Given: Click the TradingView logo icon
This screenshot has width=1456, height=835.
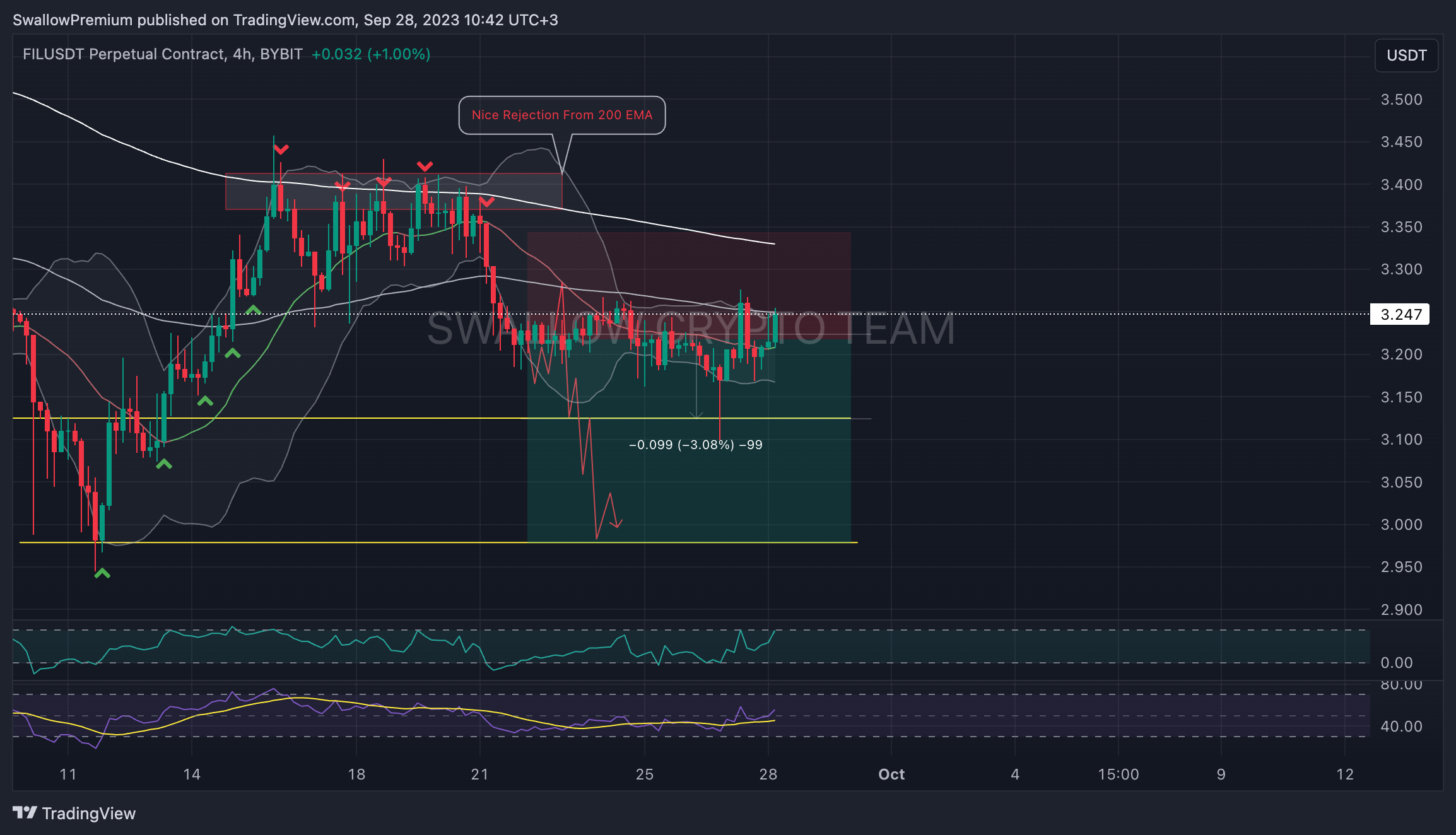Looking at the screenshot, I should tap(25, 813).
